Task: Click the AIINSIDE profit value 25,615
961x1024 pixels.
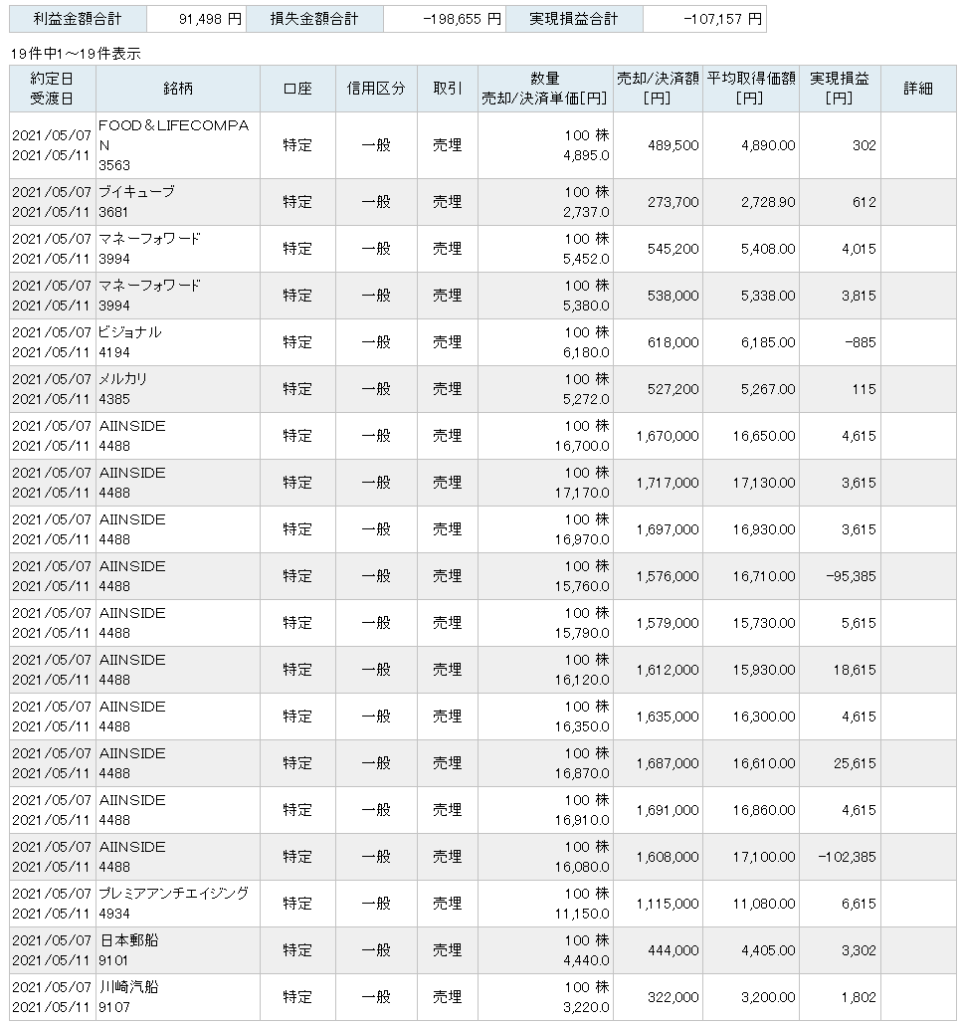Action: (855, 763)
